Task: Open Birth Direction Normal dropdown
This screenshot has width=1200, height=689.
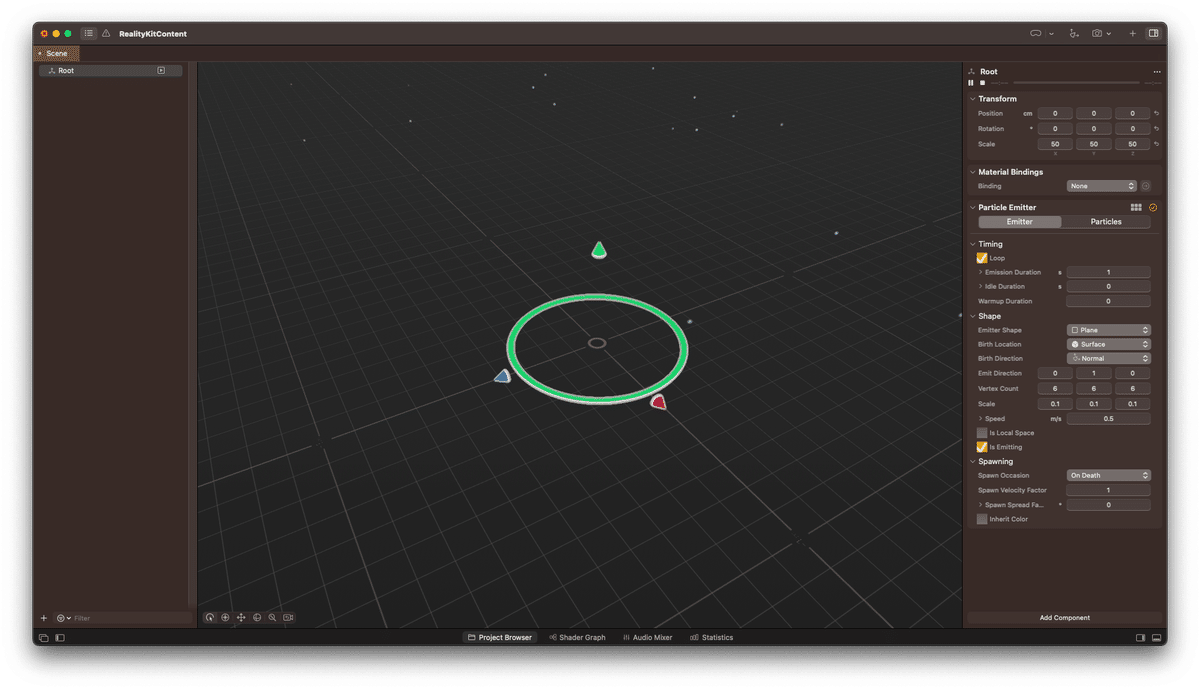Action: pos(1109,358)
